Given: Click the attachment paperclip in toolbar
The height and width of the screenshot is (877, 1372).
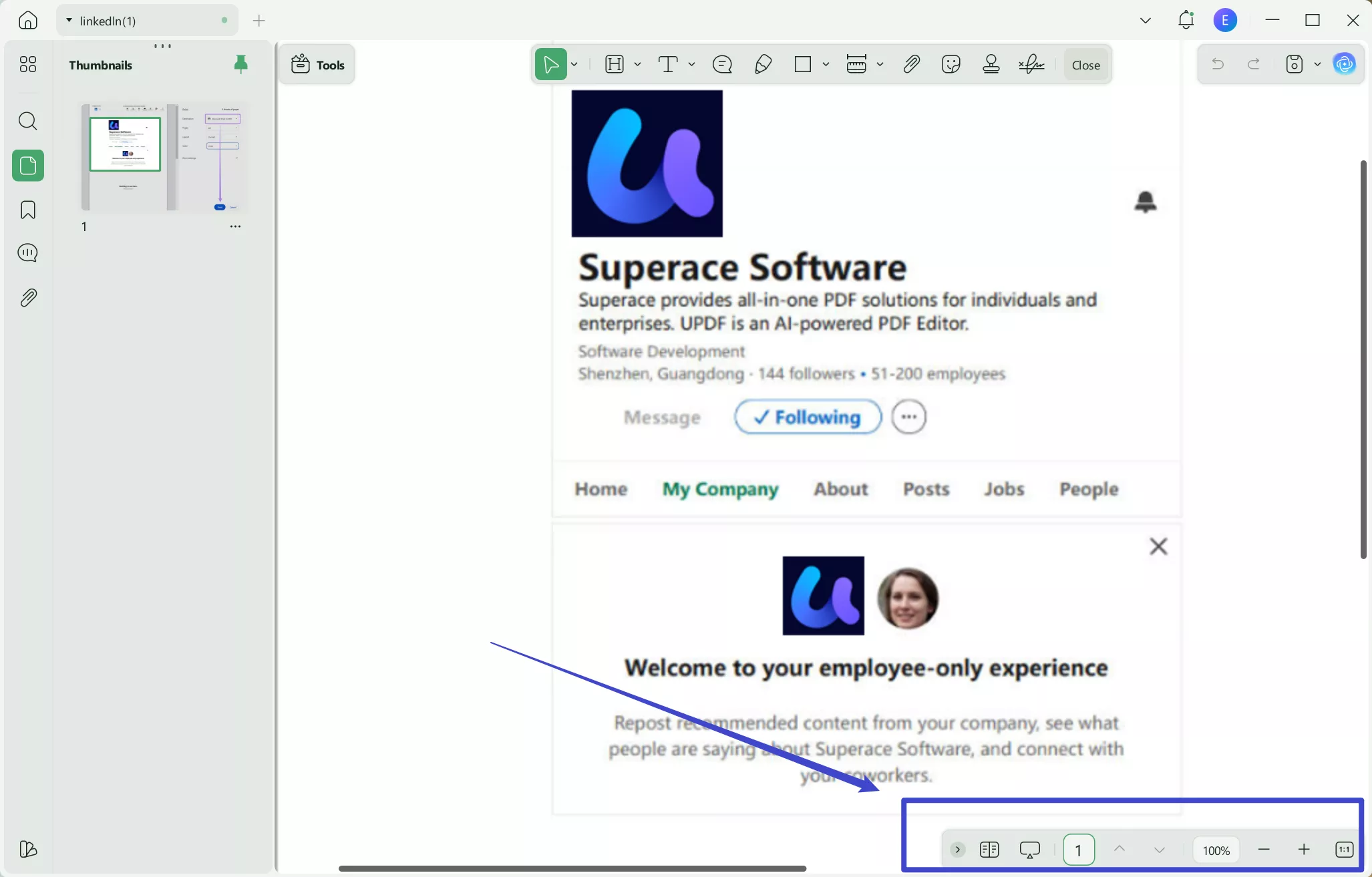Looking at the screenshot, I should [x=911, y=65].
